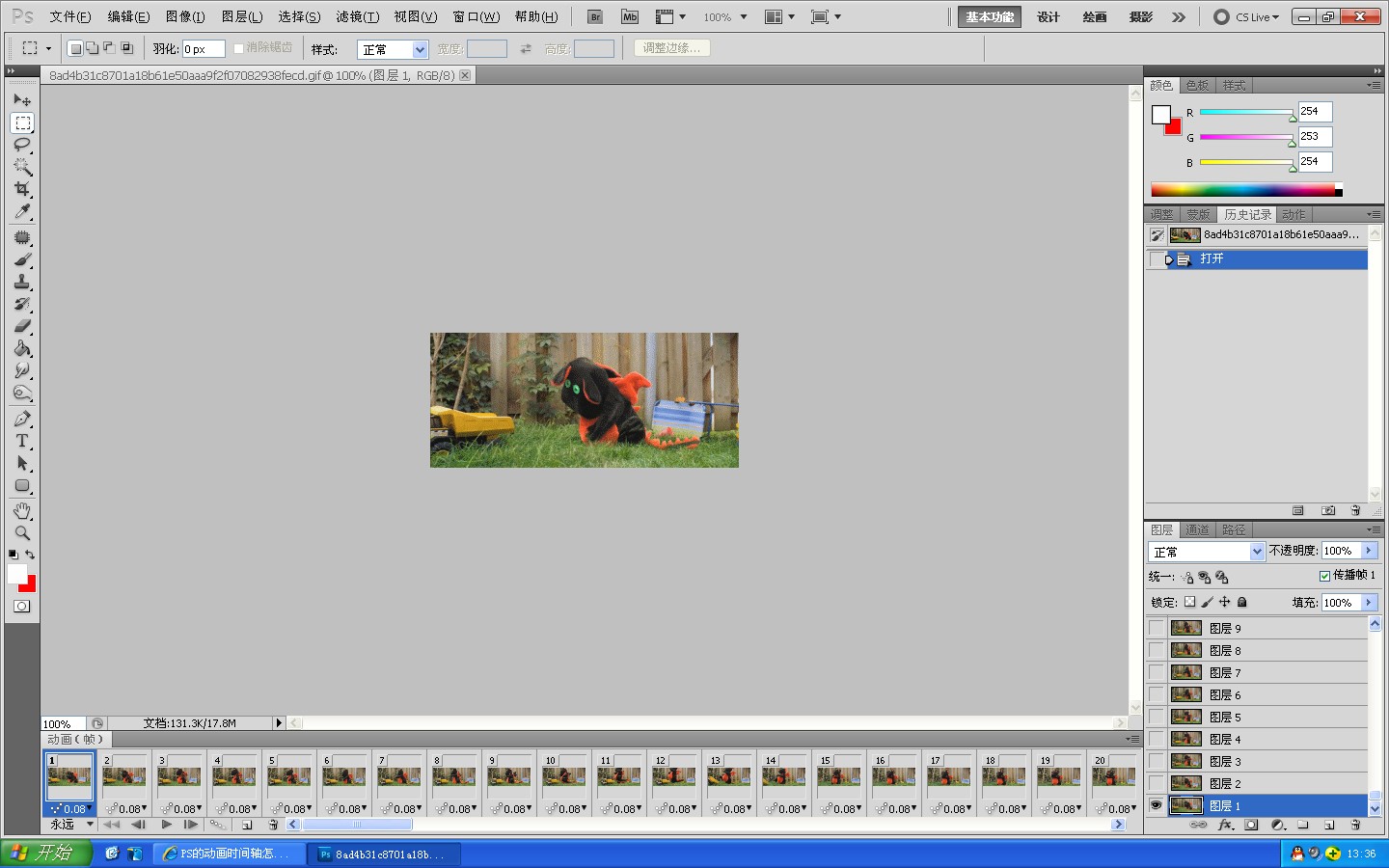Open the 图像(I) menu
Image resolution: width=1389 pixels, height=868 pixels.
(185, 16)
